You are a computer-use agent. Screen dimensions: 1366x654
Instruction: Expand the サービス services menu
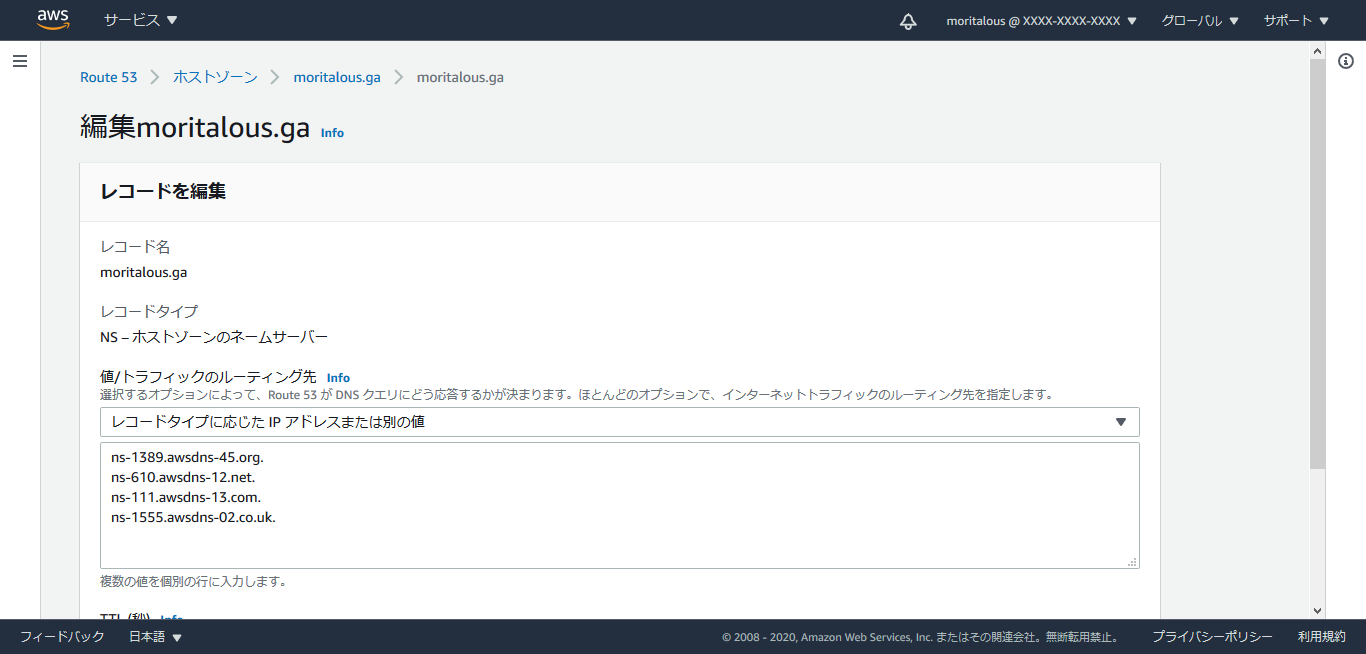140,20
